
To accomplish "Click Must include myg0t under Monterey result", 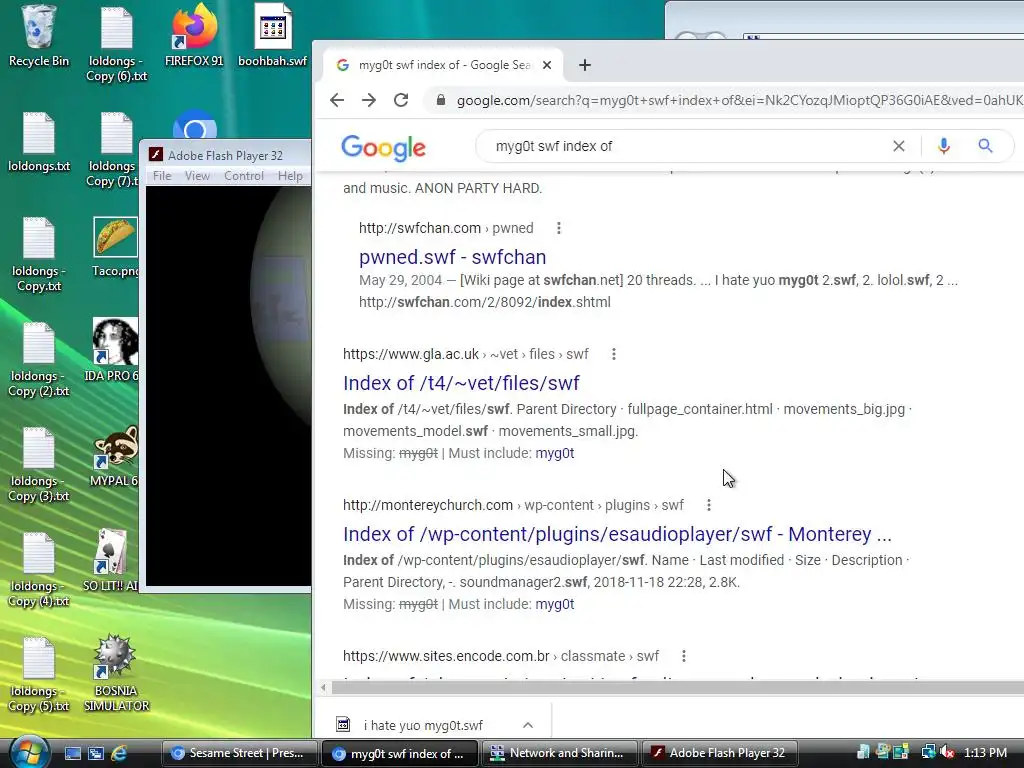I will (x=554, y=603).
